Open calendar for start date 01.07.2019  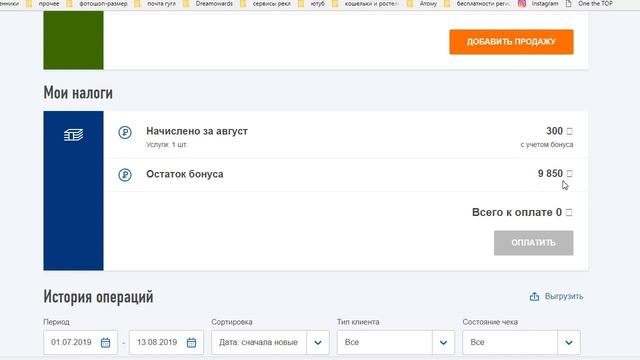pos(105,342)
